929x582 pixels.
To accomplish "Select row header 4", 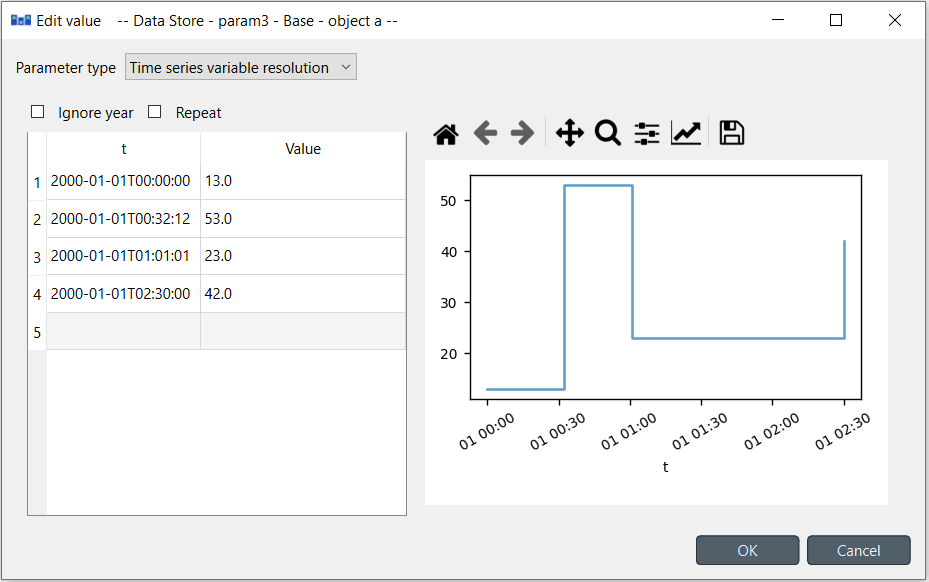I will pyautogui.click(x=37, y=294).
